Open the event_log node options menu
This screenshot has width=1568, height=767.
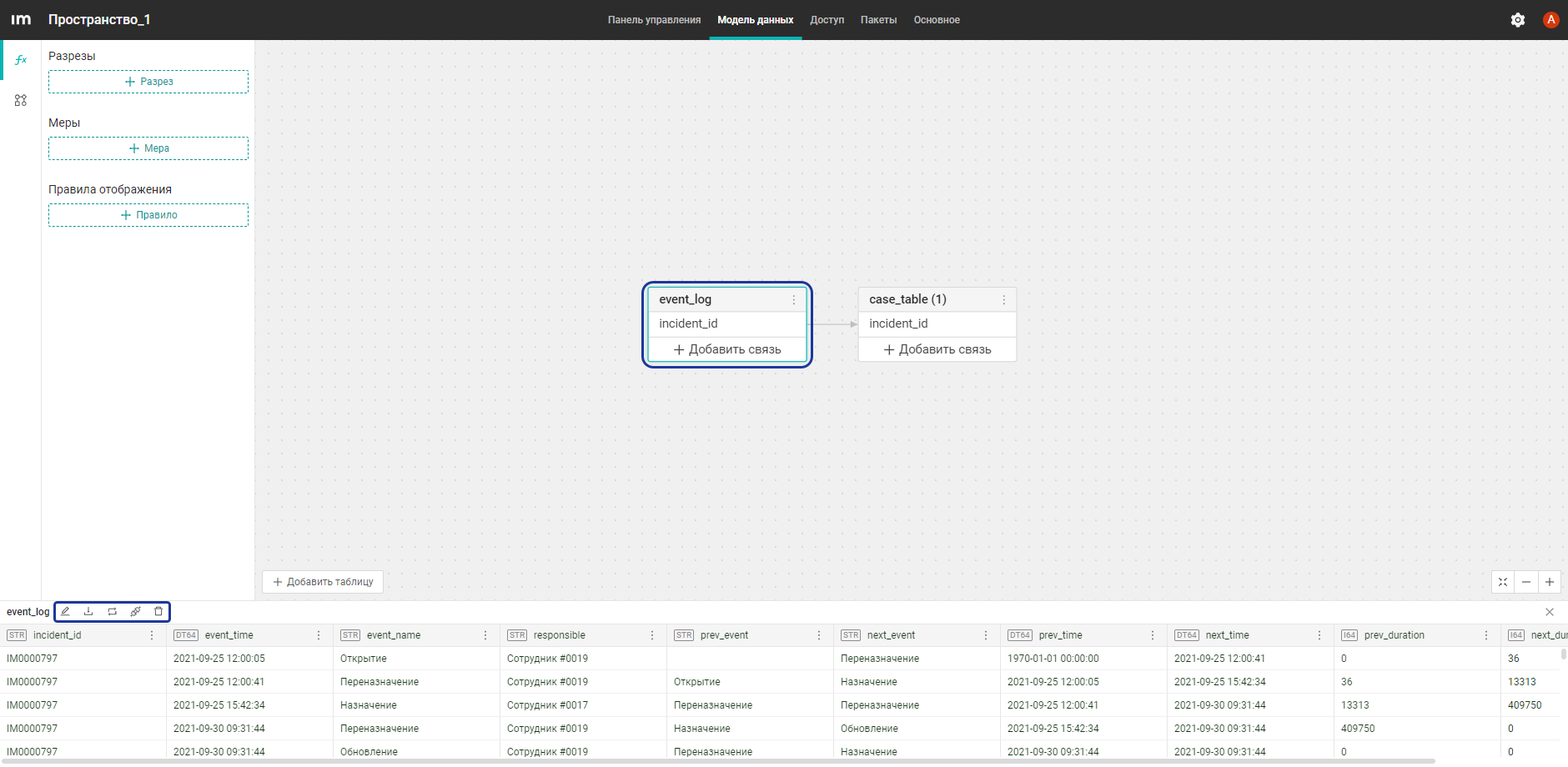794,299
